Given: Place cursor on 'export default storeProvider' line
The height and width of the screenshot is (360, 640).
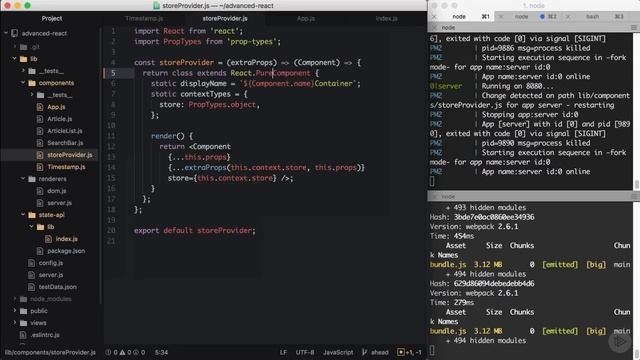Looking at the screenshot, I should (x=195, y=231).
